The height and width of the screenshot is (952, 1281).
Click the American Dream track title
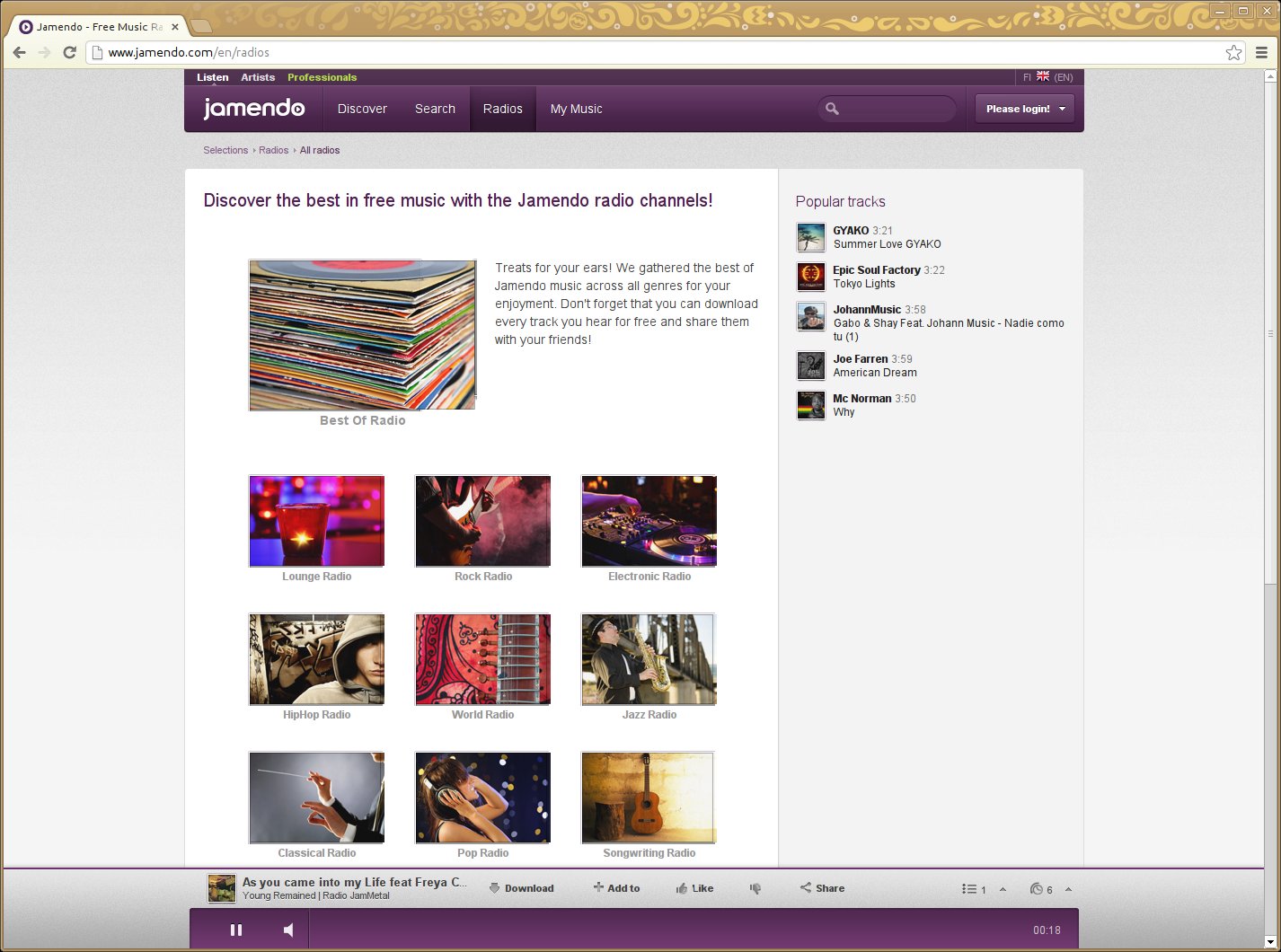click(x=875, y=373)
